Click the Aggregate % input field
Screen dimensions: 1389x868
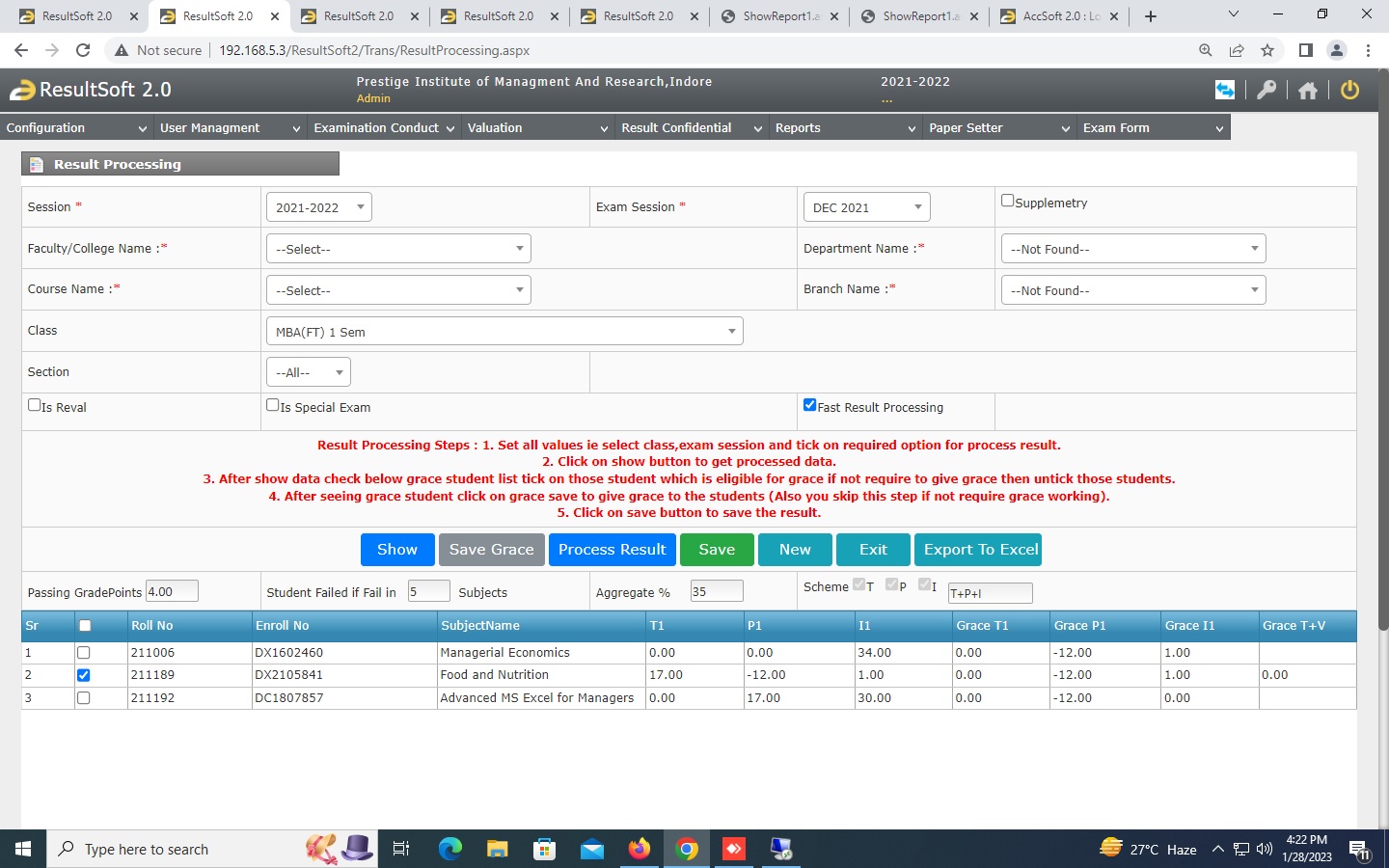pyautogui.click(x=716, y=591)
